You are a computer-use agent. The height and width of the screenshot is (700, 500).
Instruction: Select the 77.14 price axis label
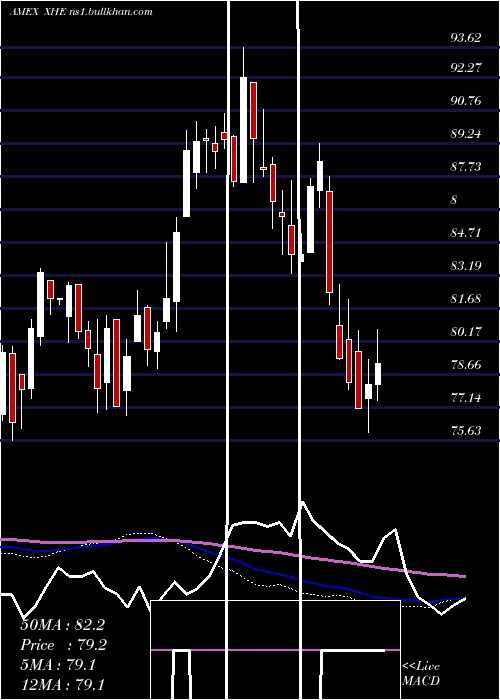tap(466, 398)
